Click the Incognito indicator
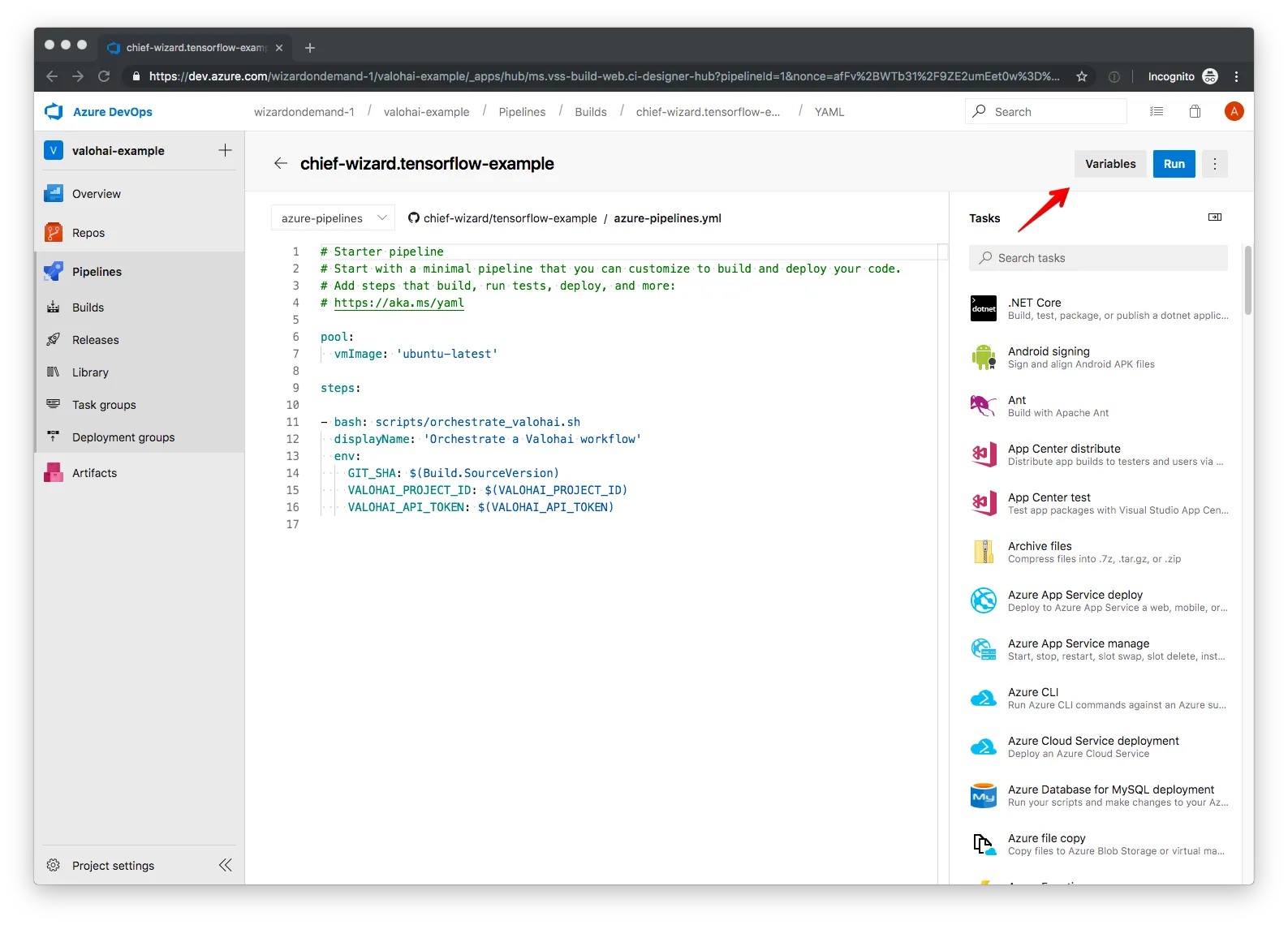The height and width of the screenshot is (925, 1288). [x=1182, y=76]
